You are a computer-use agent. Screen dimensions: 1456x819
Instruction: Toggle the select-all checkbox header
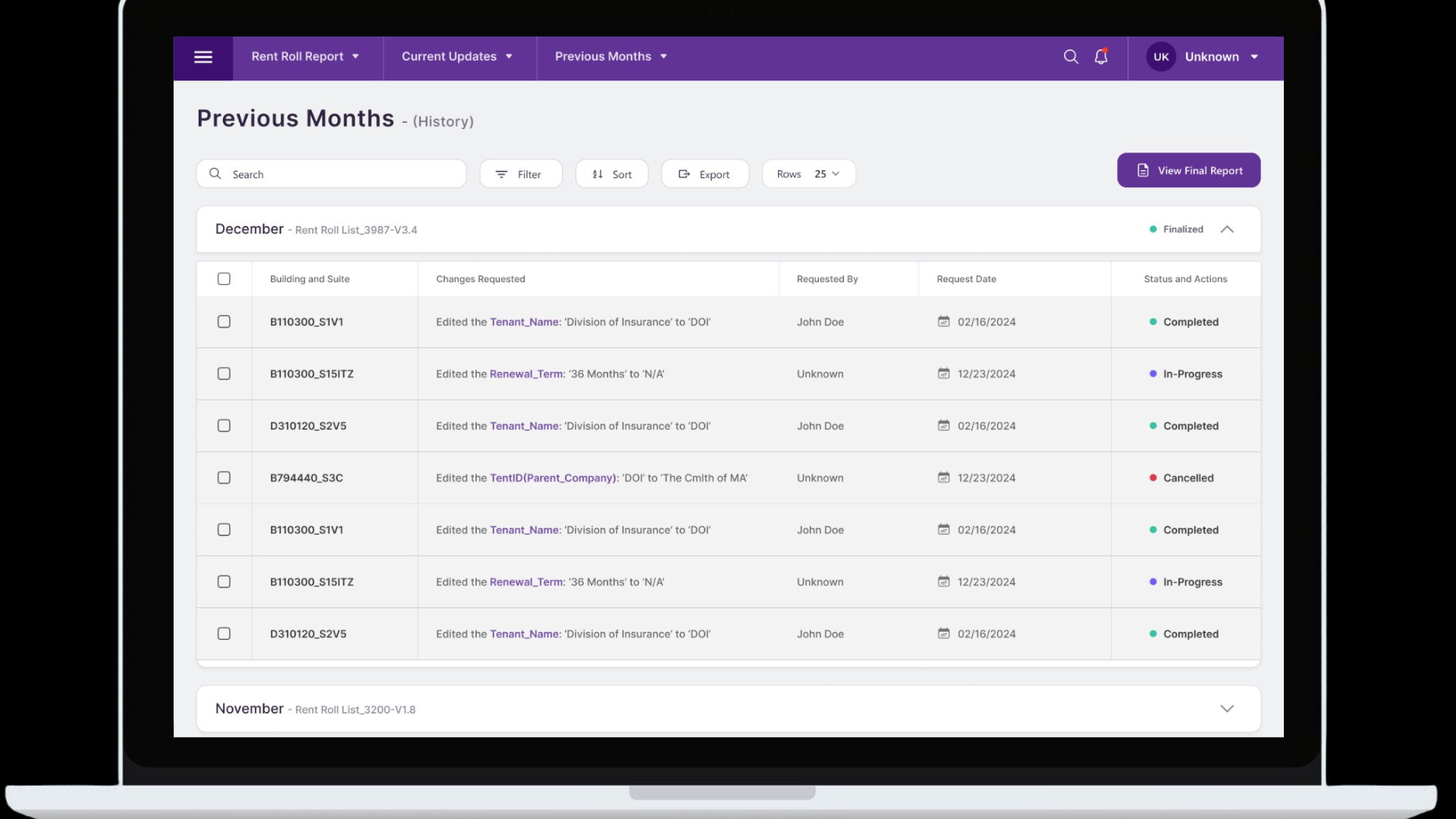[224, 278]
